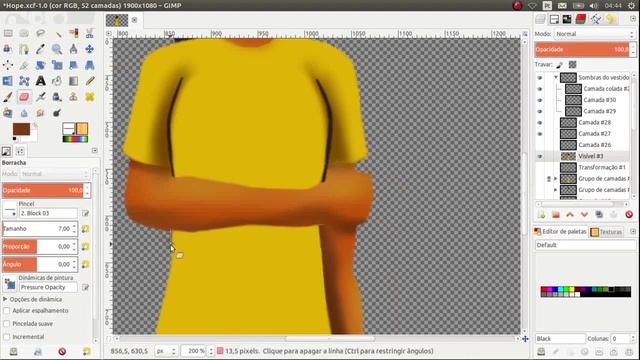Image resolution: width=640 pixels, height=360 pixels.
Task: Raise the layer with the up arrow
Action: pyautogui.click(x=570, y=215)
